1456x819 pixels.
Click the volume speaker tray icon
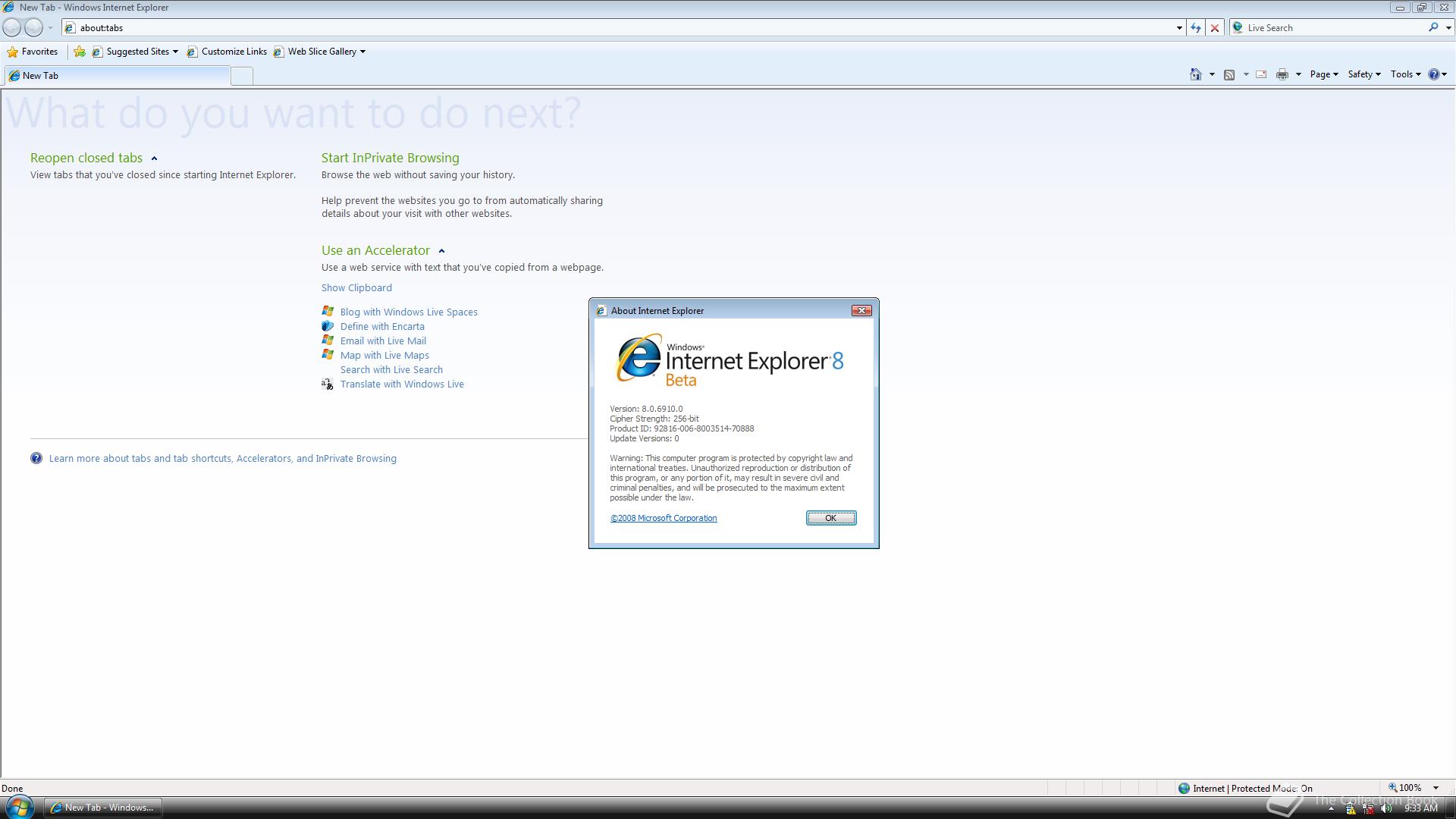(x=1387, y=808)
